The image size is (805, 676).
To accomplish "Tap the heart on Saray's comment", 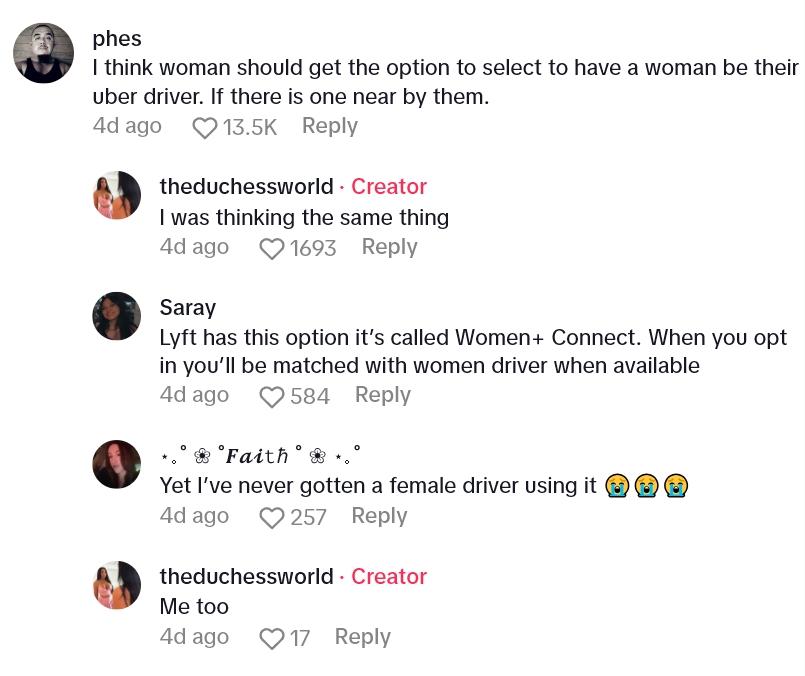I will [x=272, y=397].
